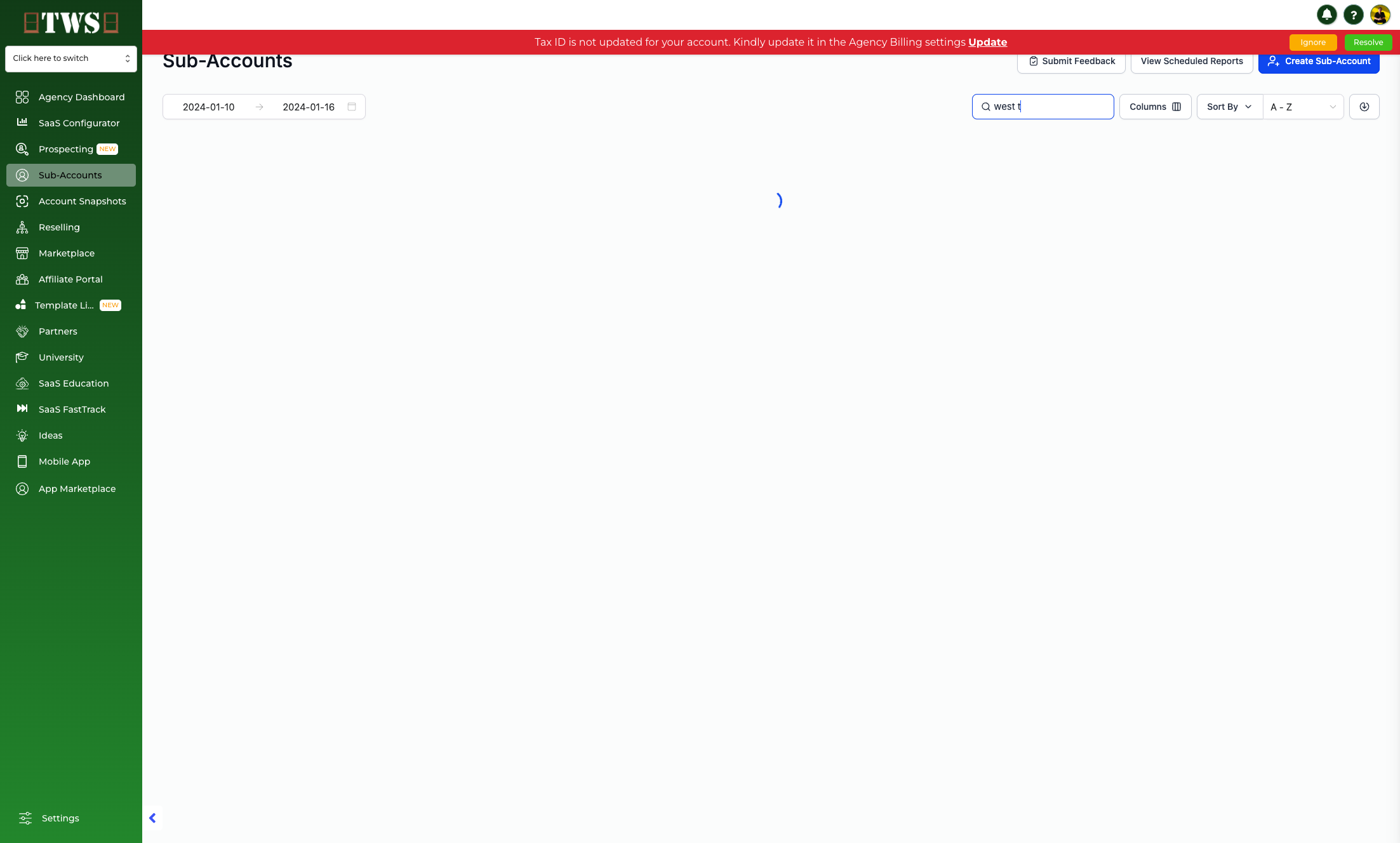The width and height of the screenshot is (1400, 843).
Task: Open SaaS Education
Action: tap(71, 383)
